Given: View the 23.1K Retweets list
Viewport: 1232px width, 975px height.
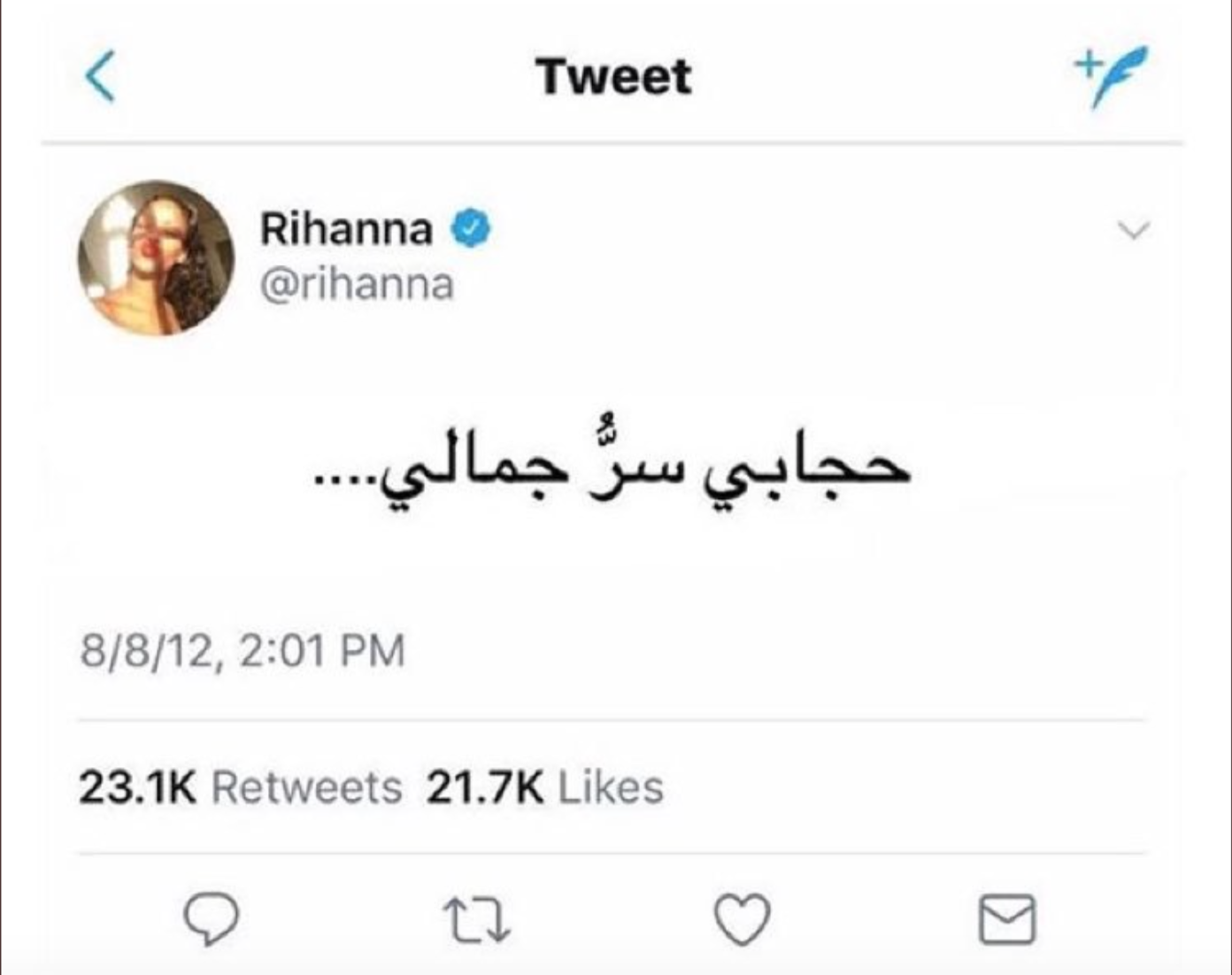Looking at the screenshot, I should (240, 787).
